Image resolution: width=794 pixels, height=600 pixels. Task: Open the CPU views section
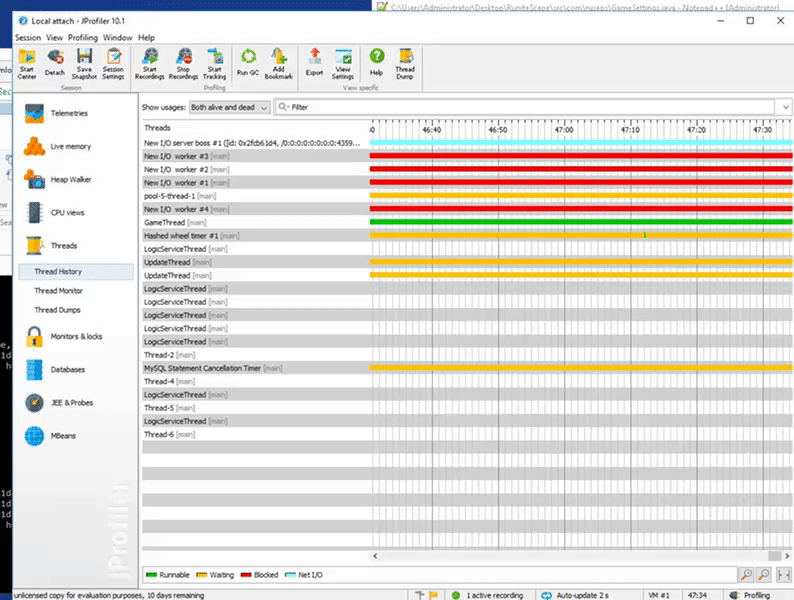tap(54, 213)
